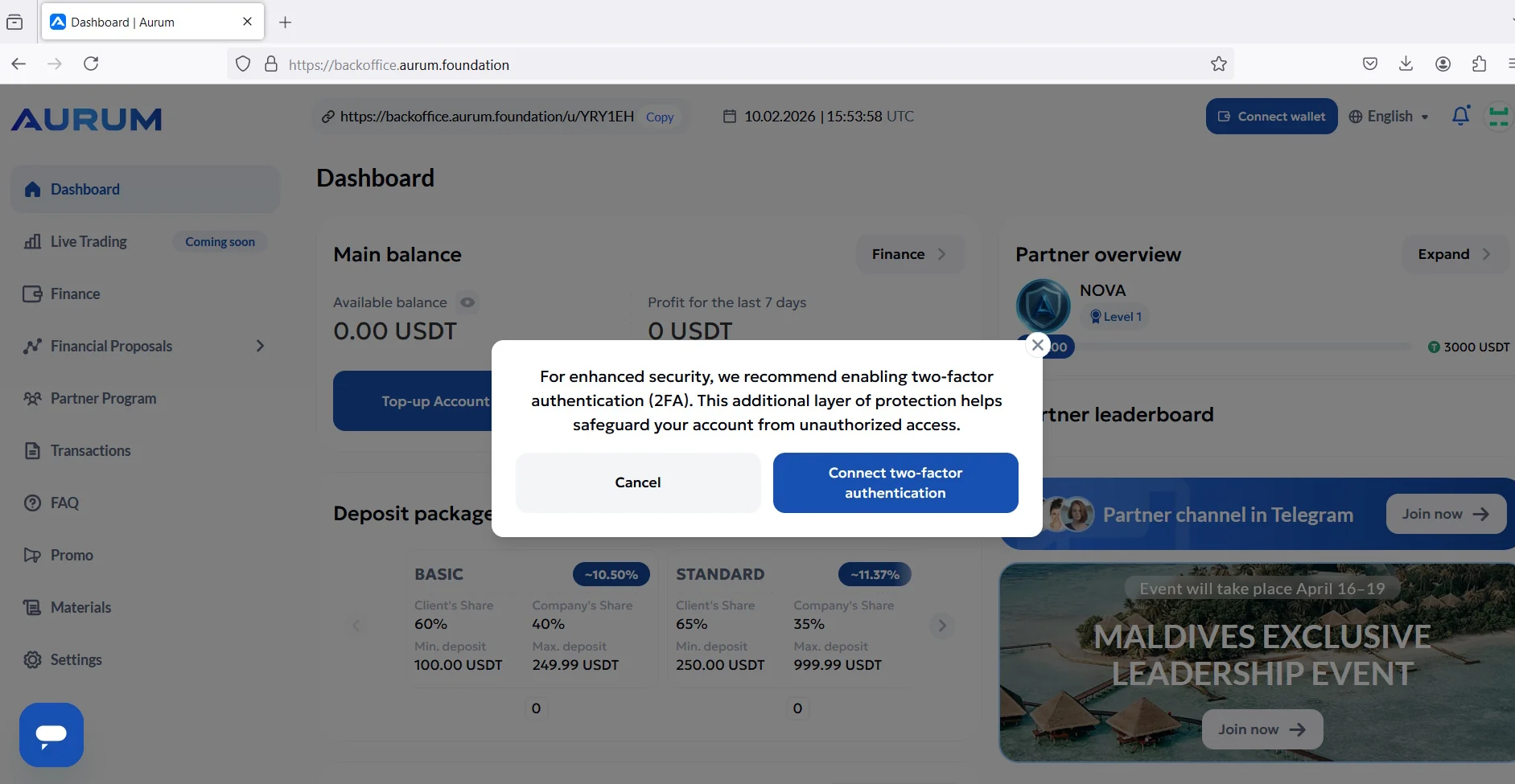Open the notifications bell
The width and height of the screenshot is (1515, 784).
click(1461, 117)
